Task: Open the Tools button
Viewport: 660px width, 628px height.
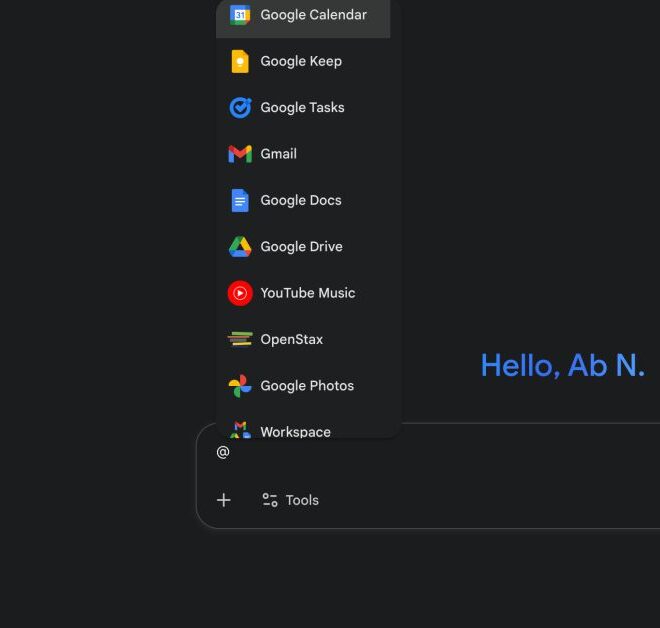Action: point(290,500)
